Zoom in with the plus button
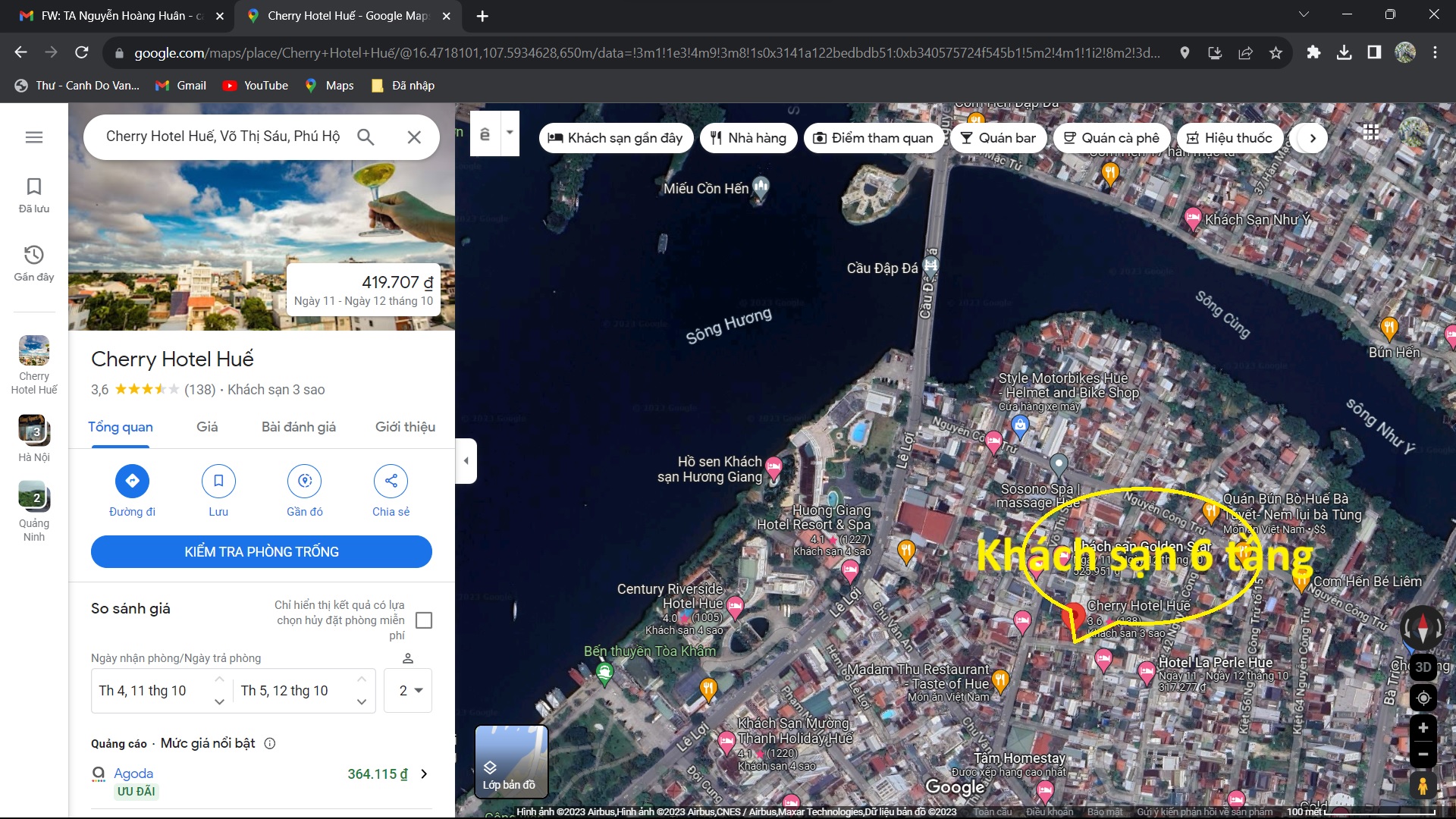Viewport: 1456px width, 819px height. pos(1423,728)
